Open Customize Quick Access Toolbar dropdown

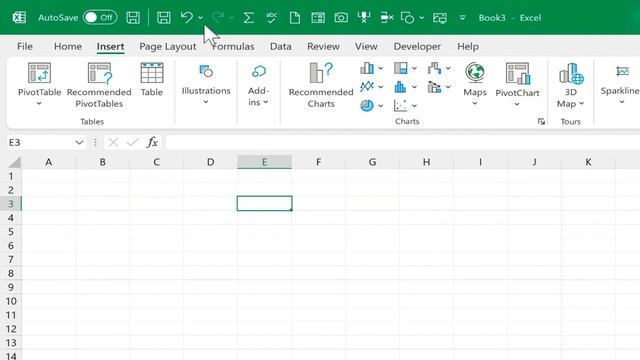[462, 18]
